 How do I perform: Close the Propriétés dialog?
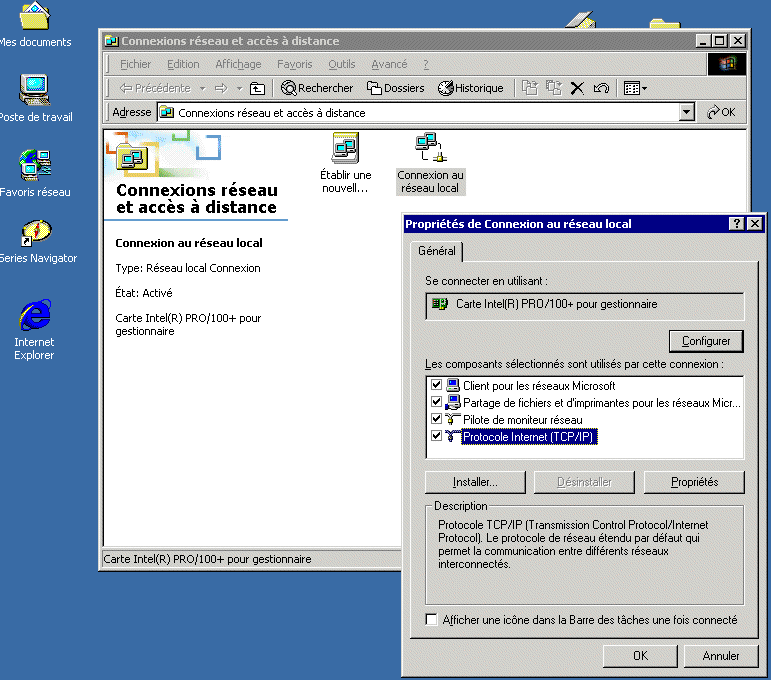pyautogui.click(x=754, y=224)
